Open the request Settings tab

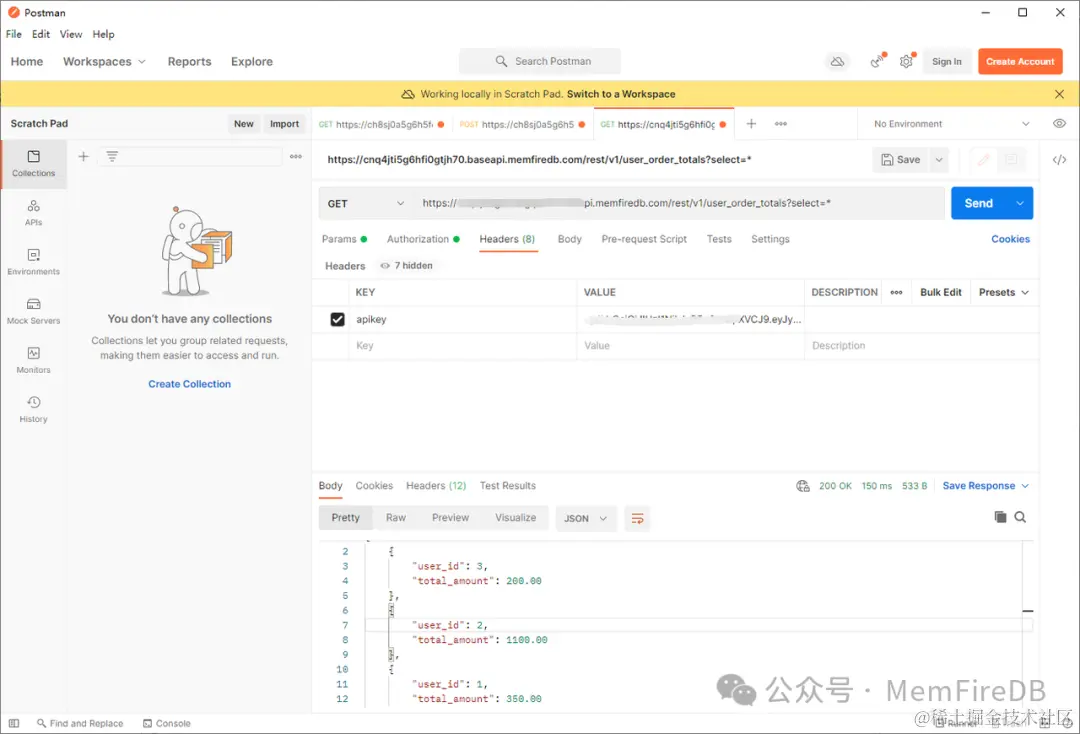pos(770,239)
